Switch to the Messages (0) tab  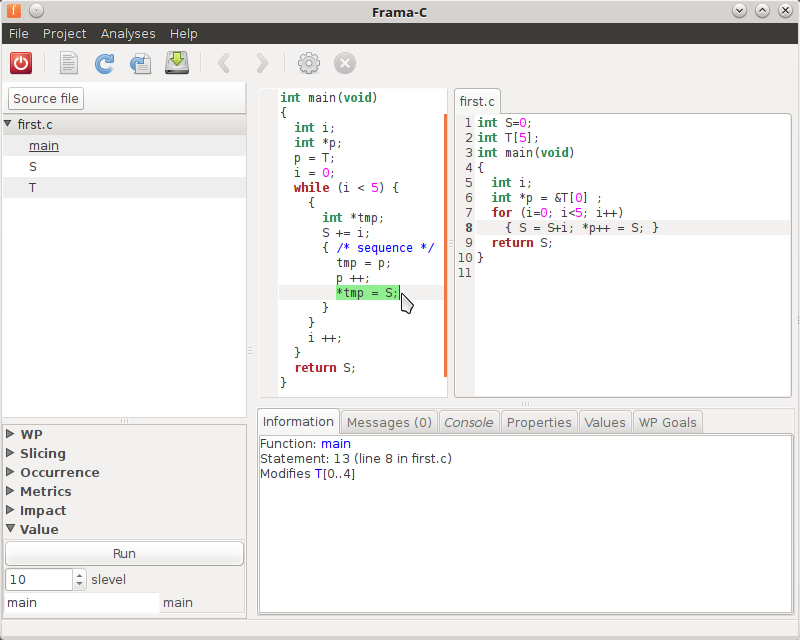[389, 423]
